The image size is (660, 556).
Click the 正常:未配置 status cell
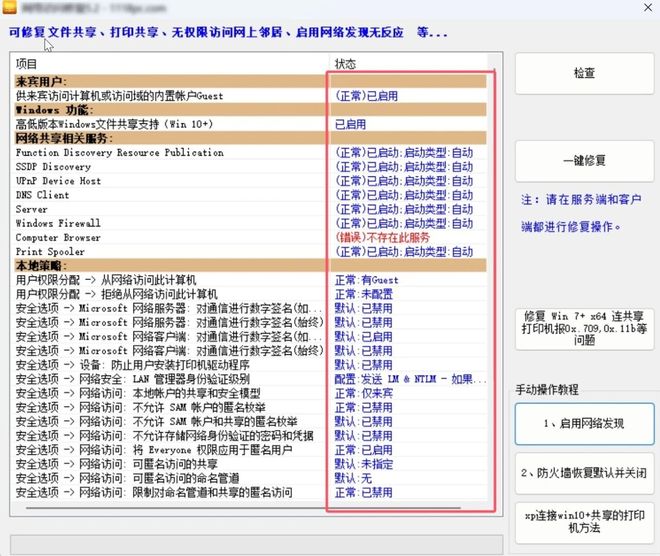click(x=364, y=294)
